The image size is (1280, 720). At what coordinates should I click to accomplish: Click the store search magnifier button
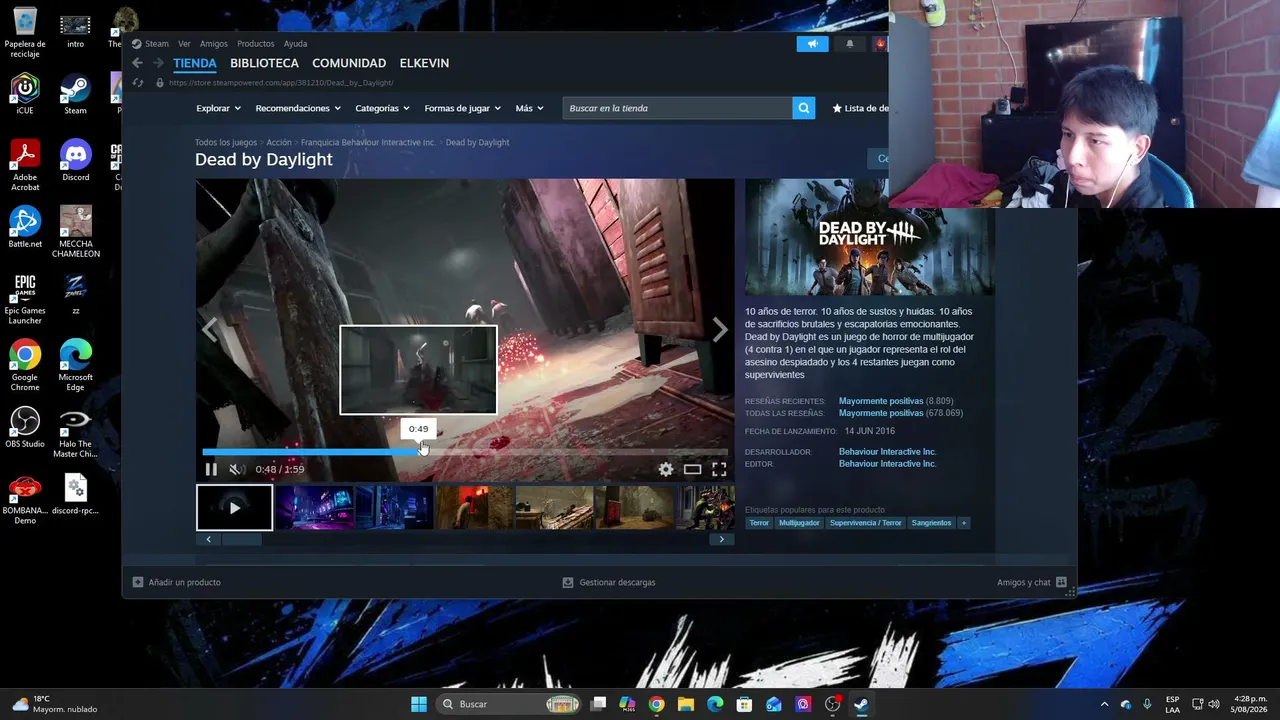click(x=803, y=108)
